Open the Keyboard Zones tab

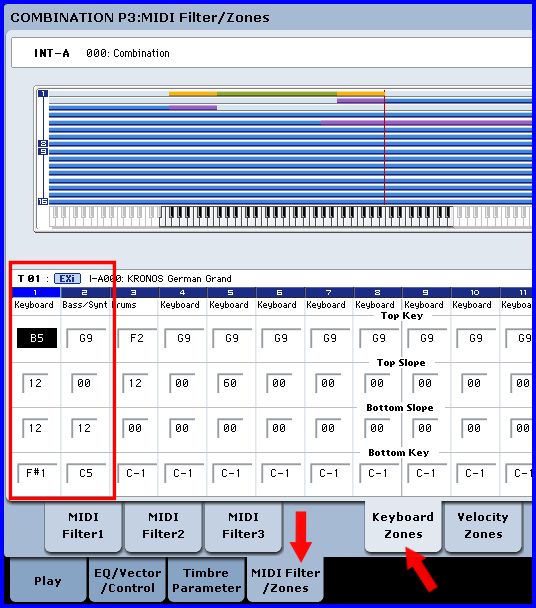(403, 525)
